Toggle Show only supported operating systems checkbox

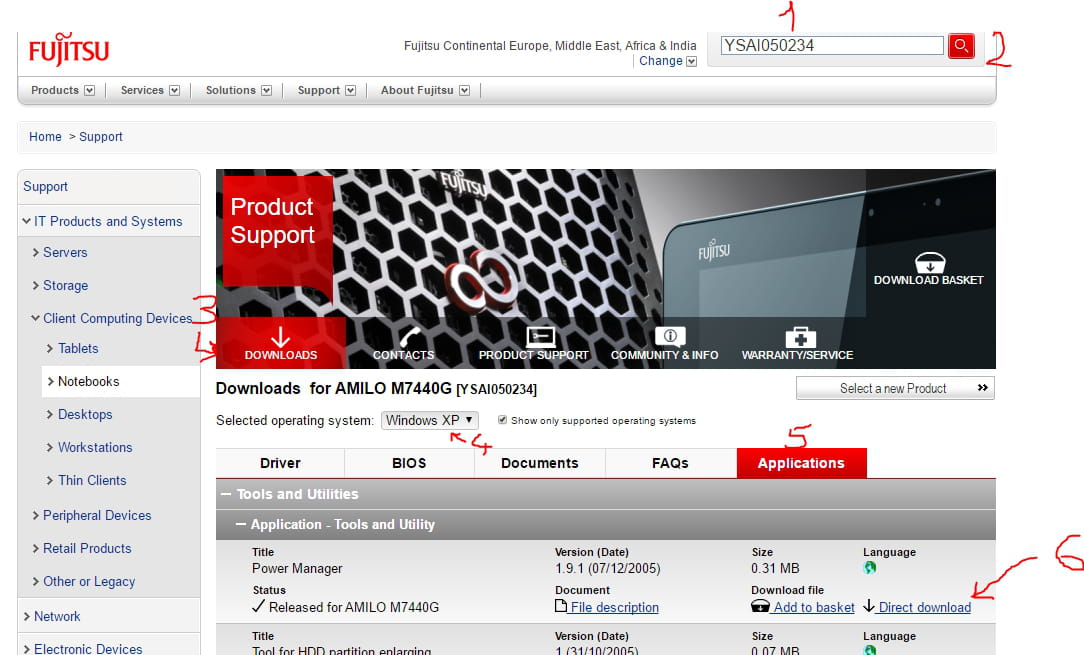[x=503, y=420]
